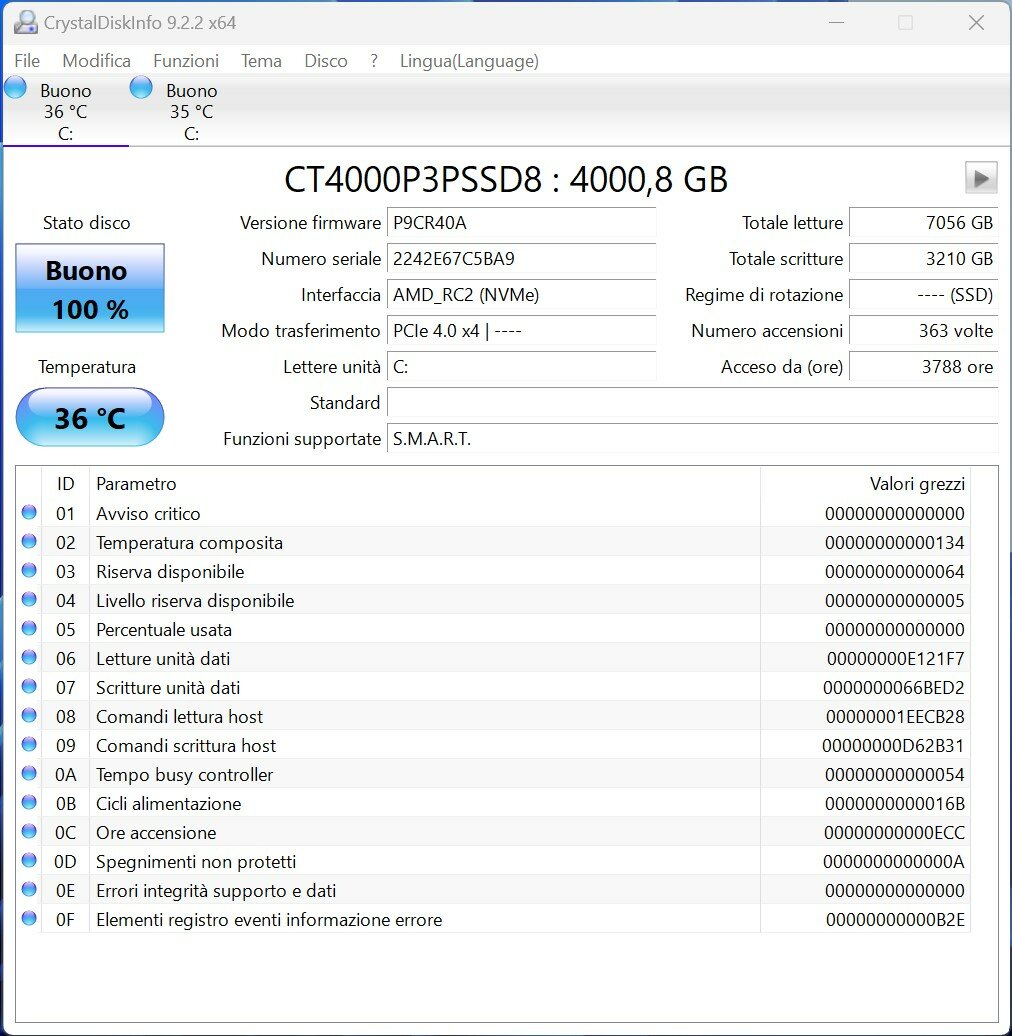Click the Stato disco label
1012x1036 pixels.
87,223
